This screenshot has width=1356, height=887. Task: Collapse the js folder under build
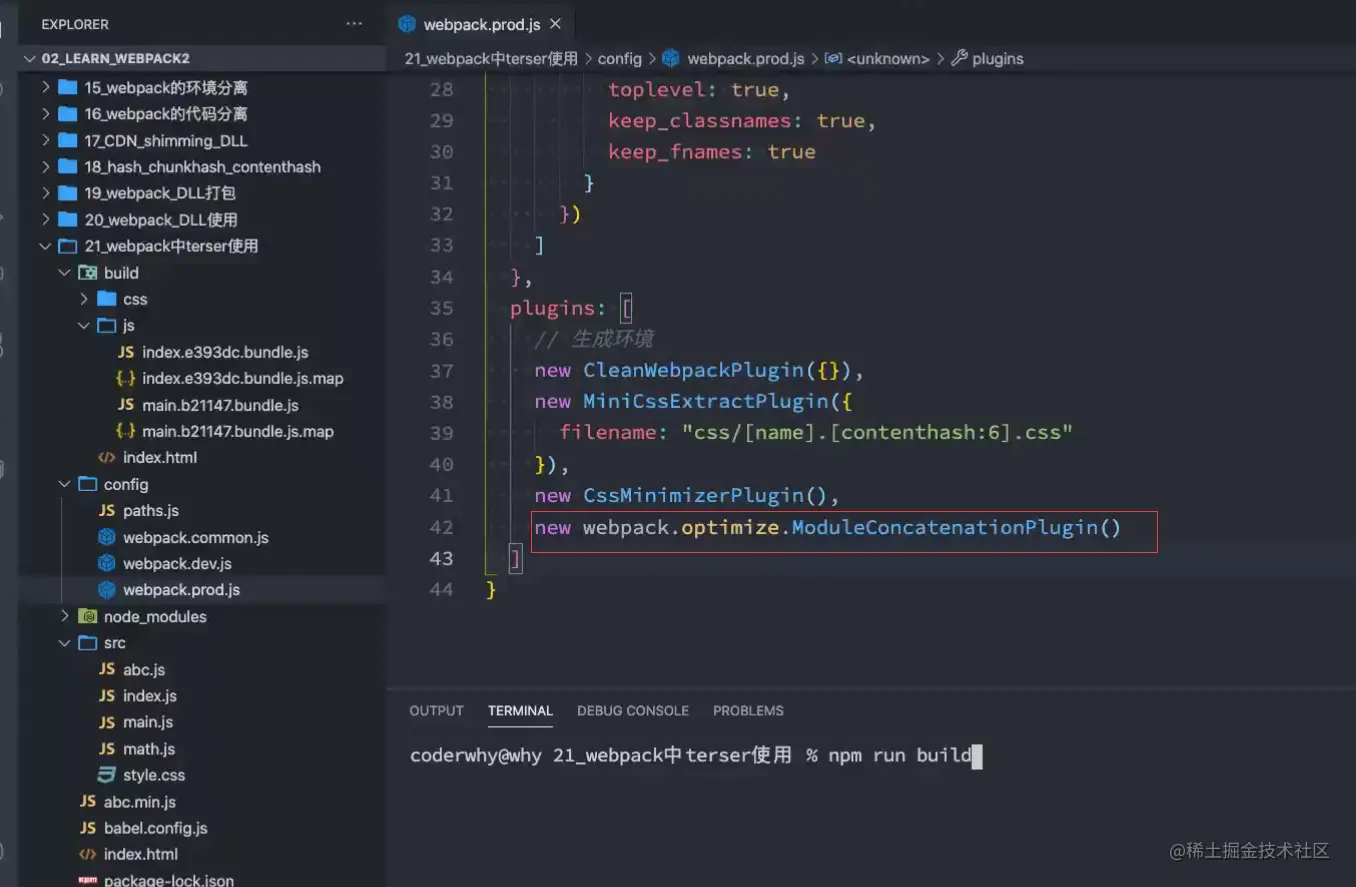coord(84,325)
